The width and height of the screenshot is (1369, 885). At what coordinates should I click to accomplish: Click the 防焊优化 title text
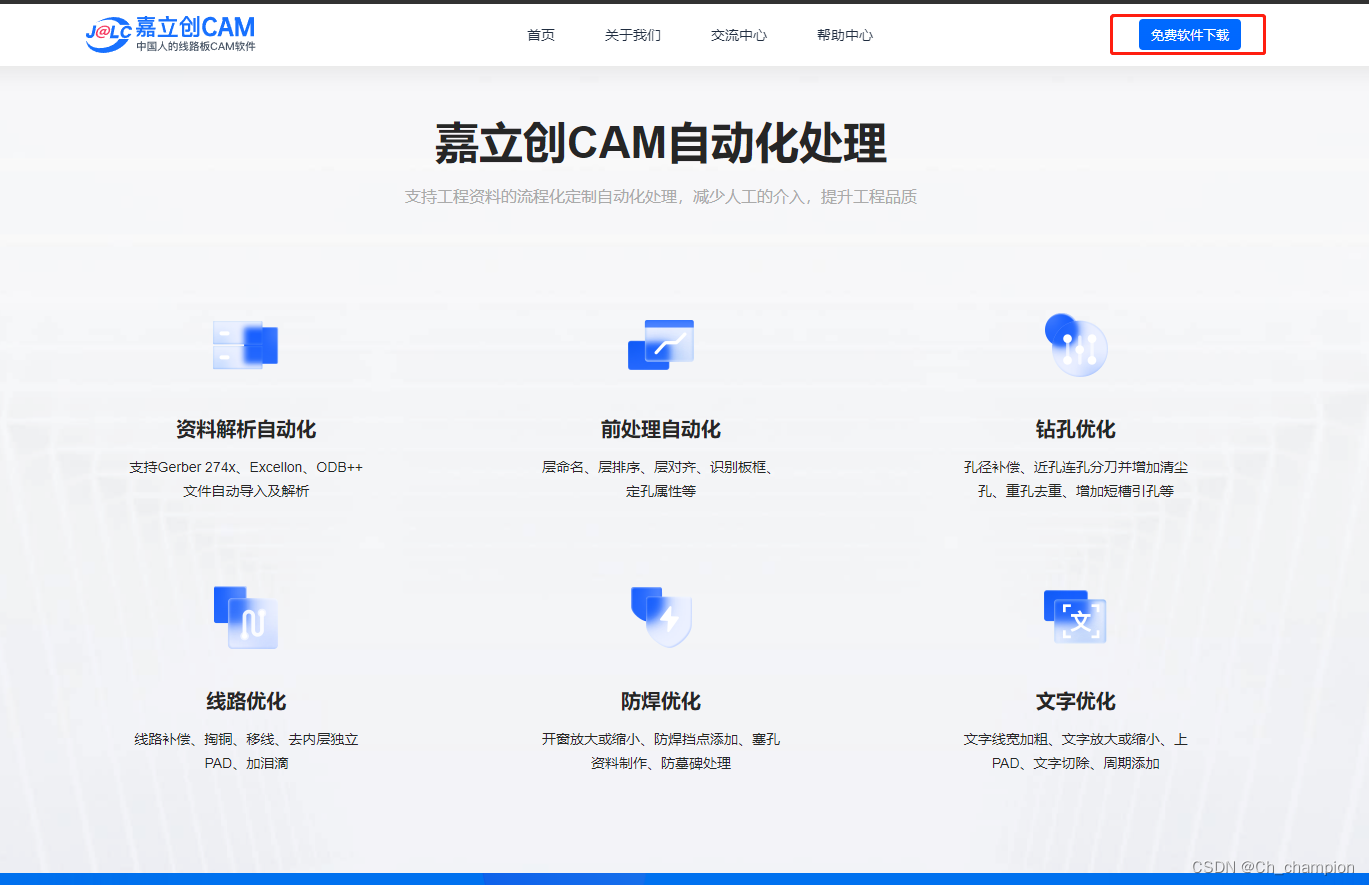[660, 701]
